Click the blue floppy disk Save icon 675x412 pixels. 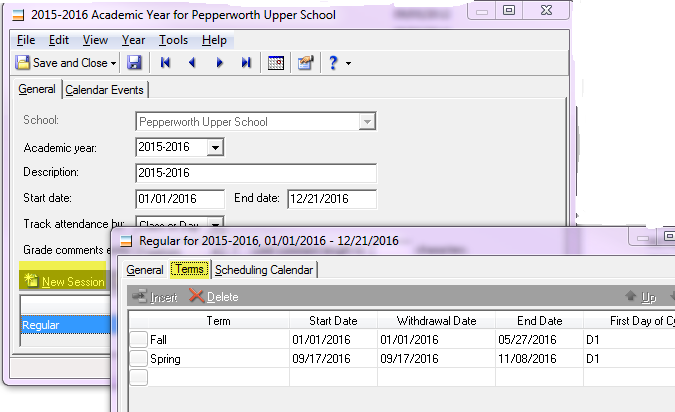pyautogui.click(x=134, y=63)
